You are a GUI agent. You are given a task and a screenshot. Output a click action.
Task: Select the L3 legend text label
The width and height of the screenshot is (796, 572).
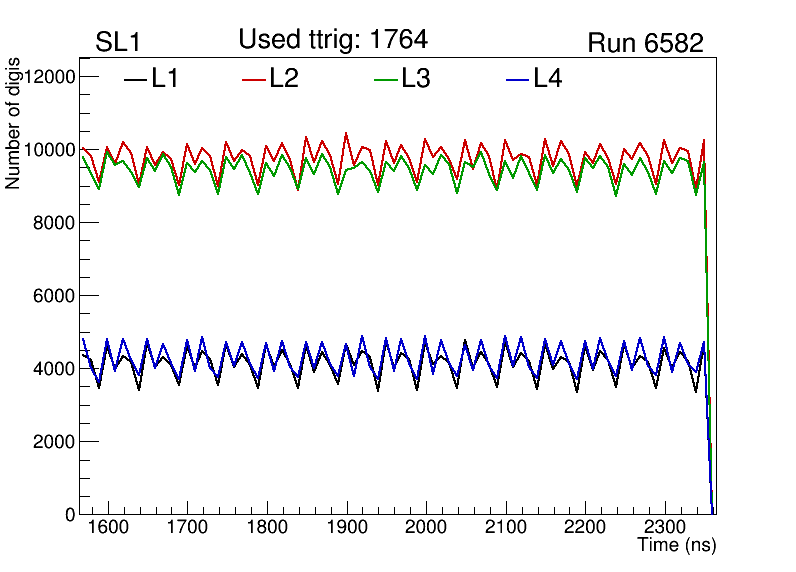[x=416, y=78]
